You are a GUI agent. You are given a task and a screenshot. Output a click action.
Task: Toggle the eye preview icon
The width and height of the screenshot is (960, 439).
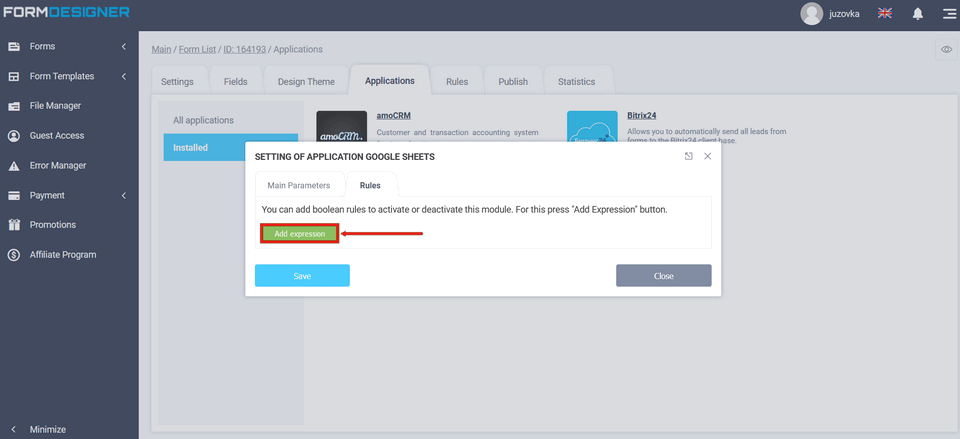pos(946,49)
